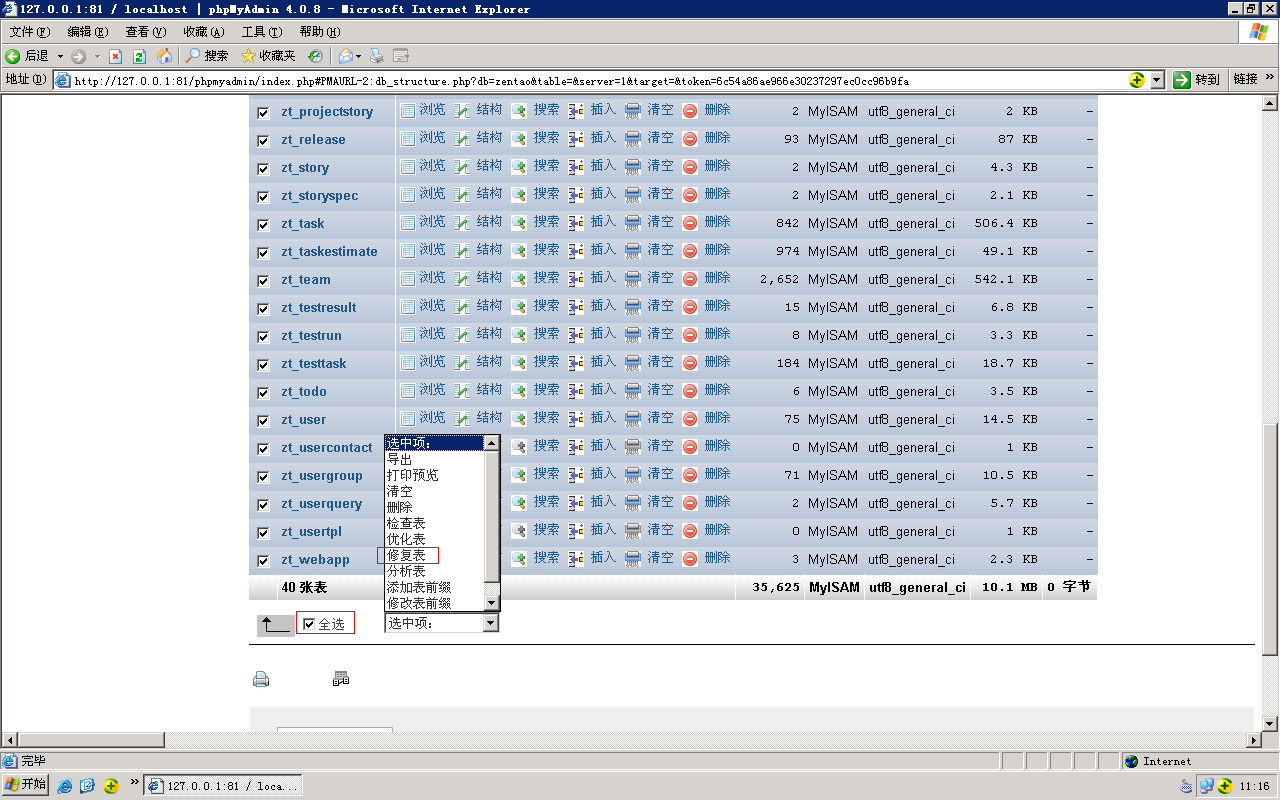Click delete icon in zt_story row
Image resolution: width=1280 pixels, height=800 pixels.
click(x=690, y=166)
